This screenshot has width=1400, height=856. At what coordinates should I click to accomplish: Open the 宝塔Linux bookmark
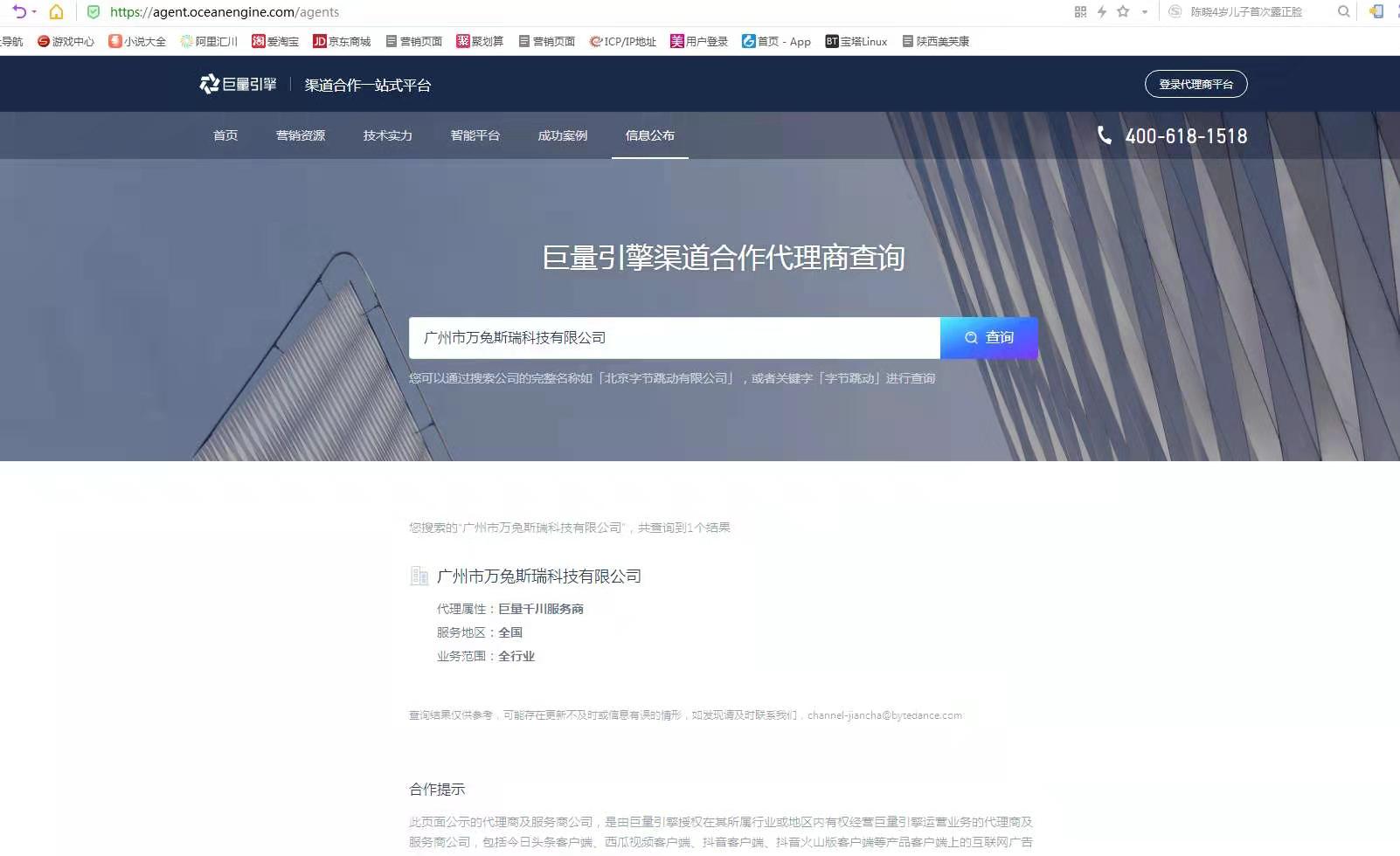point(856,41)
